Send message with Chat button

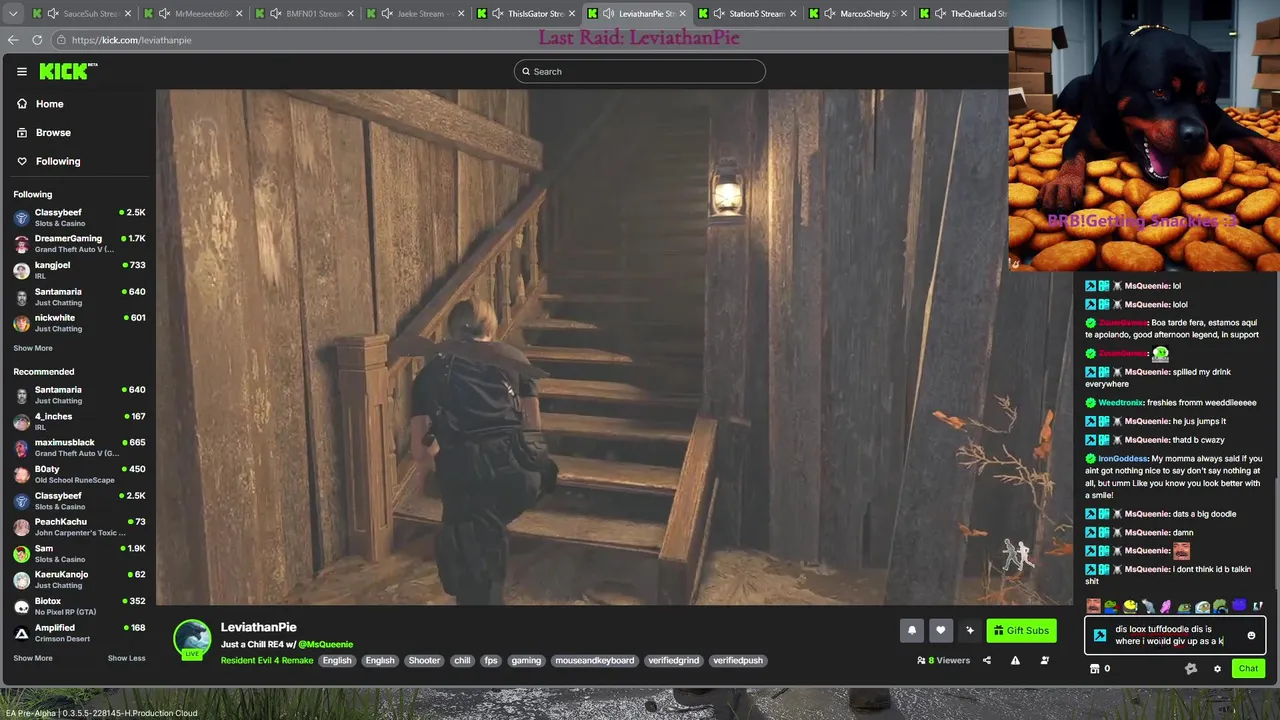coord(1248,669)
